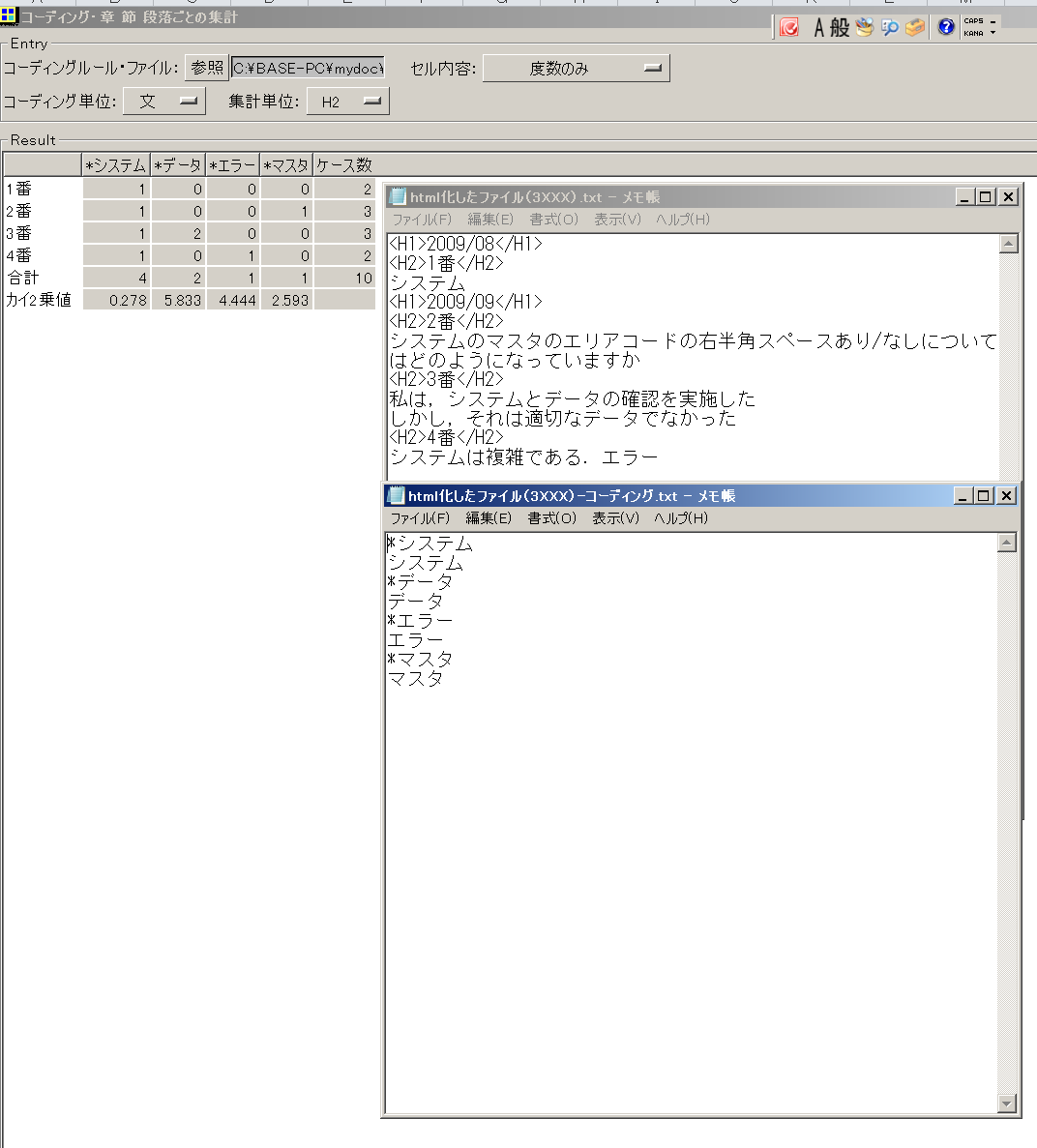This screenshot has height=1148, width=1037.
Task: Click the coding rule file path field
Action: click(308, 68)
